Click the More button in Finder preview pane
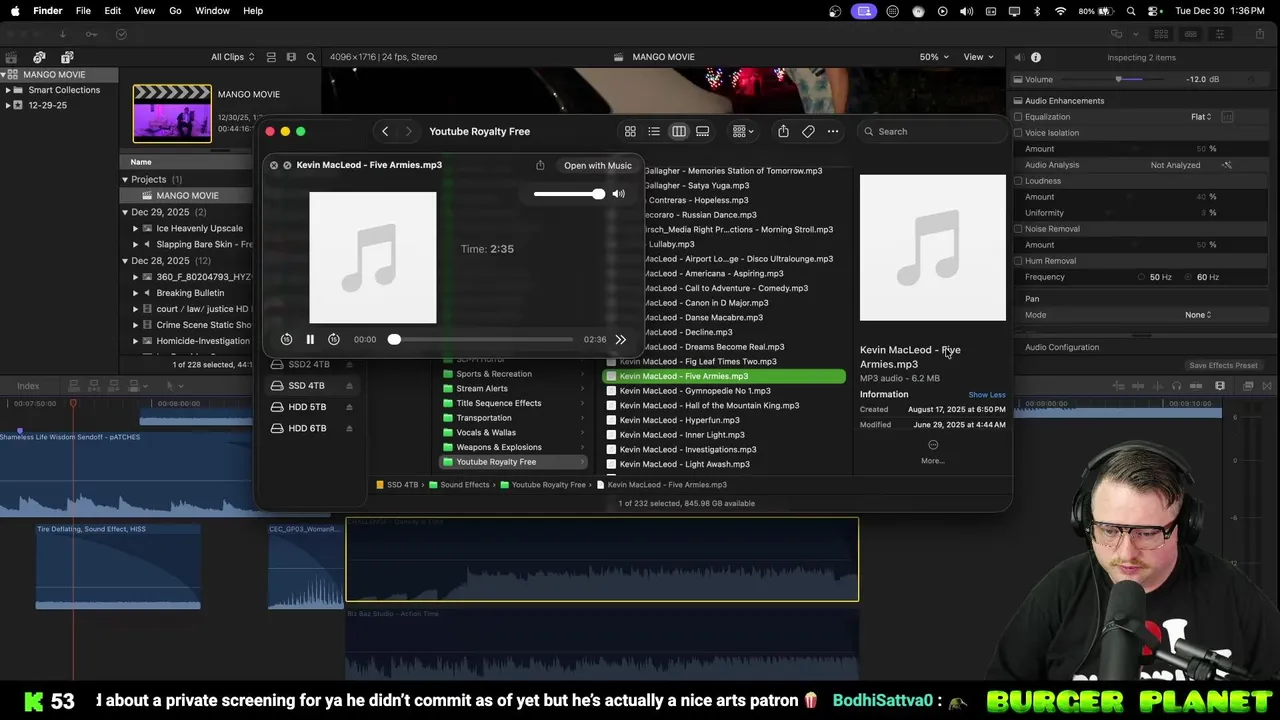 click(x=933, y=451)
